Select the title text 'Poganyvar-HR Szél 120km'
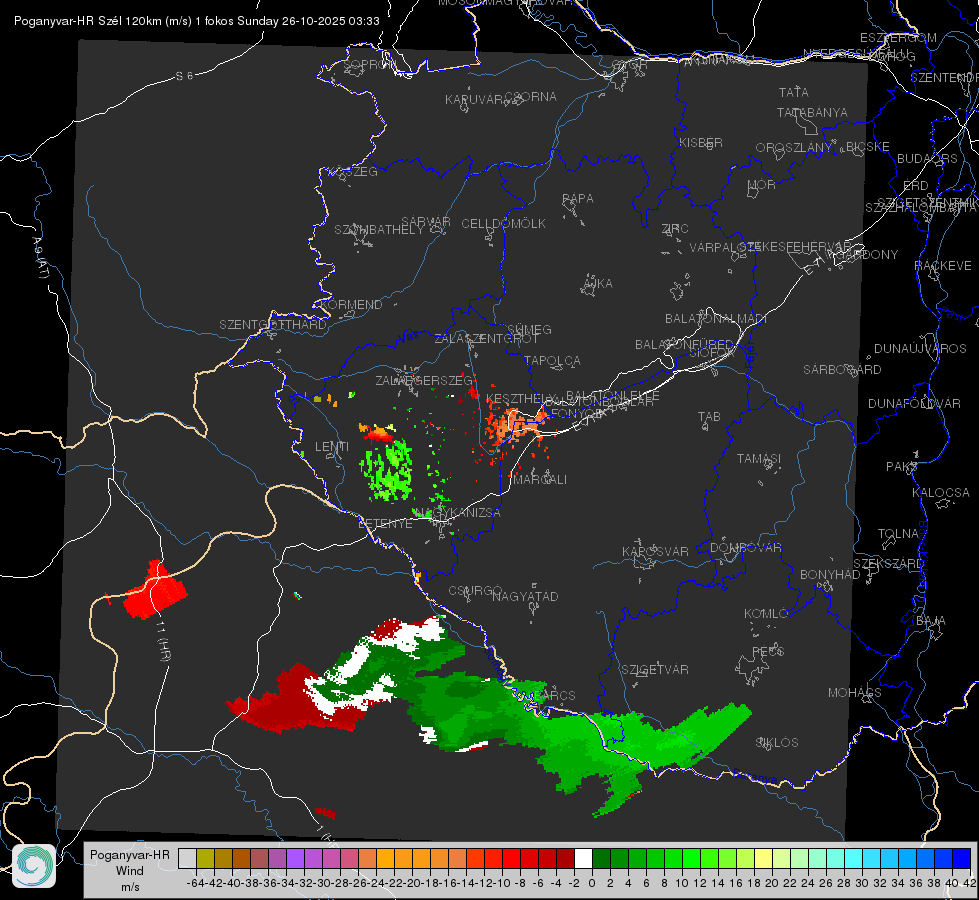Image resolution: width=979 pixels, height=900 pixels. point(88,21)
